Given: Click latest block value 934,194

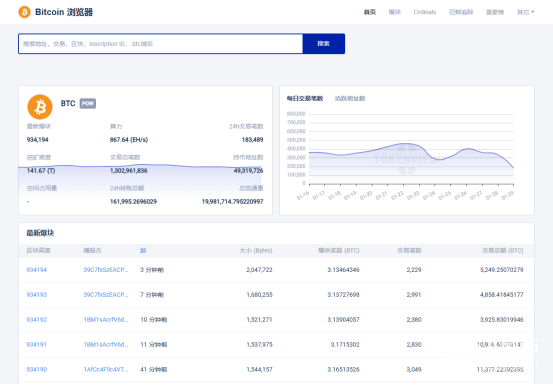Looking at the screenshot, I should point(38,140).
